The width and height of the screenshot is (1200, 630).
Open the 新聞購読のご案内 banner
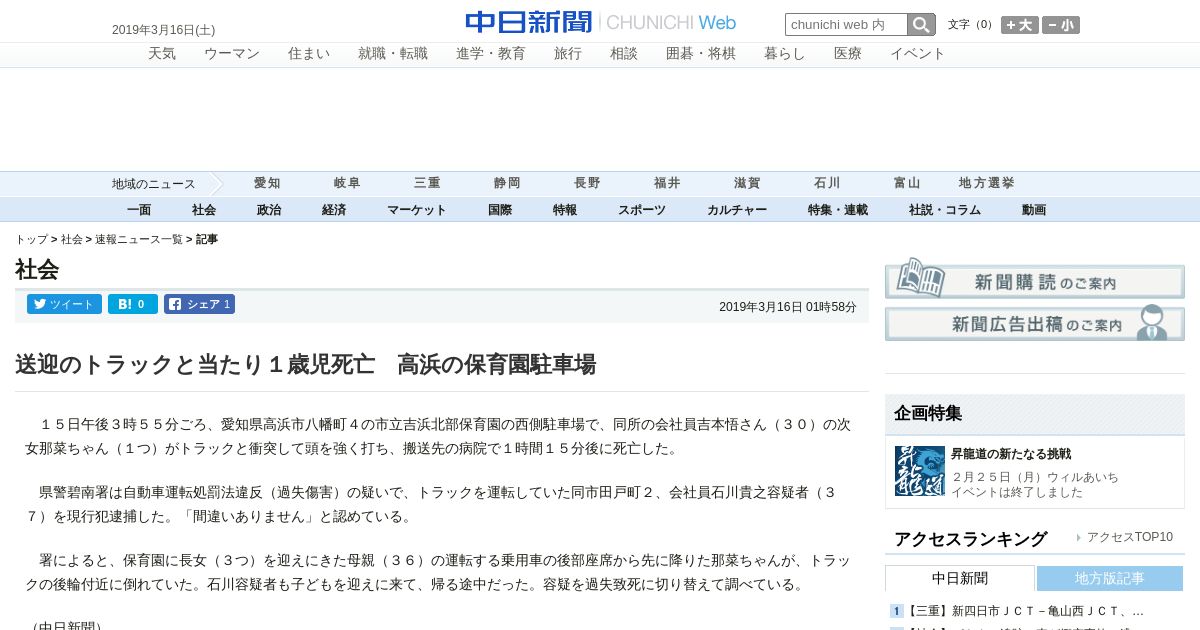click(x=1035, y=279)
